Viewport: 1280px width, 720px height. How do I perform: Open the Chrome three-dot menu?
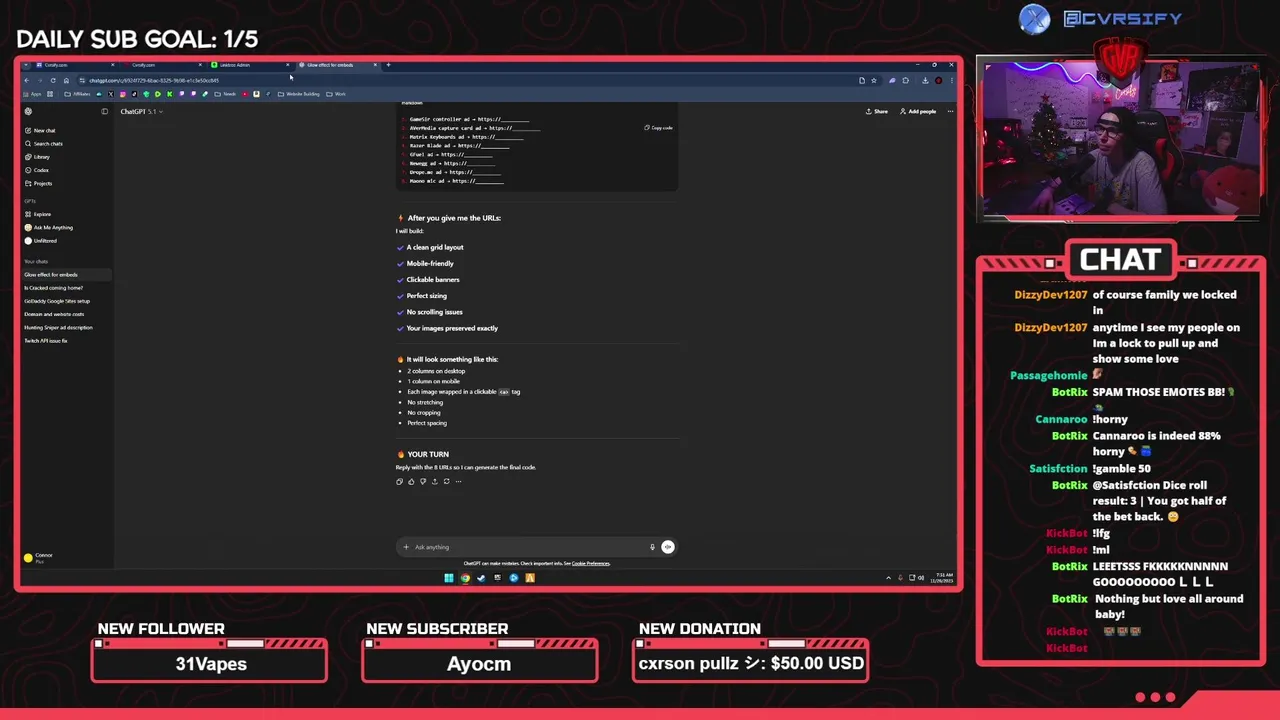(x=952, y=80)
